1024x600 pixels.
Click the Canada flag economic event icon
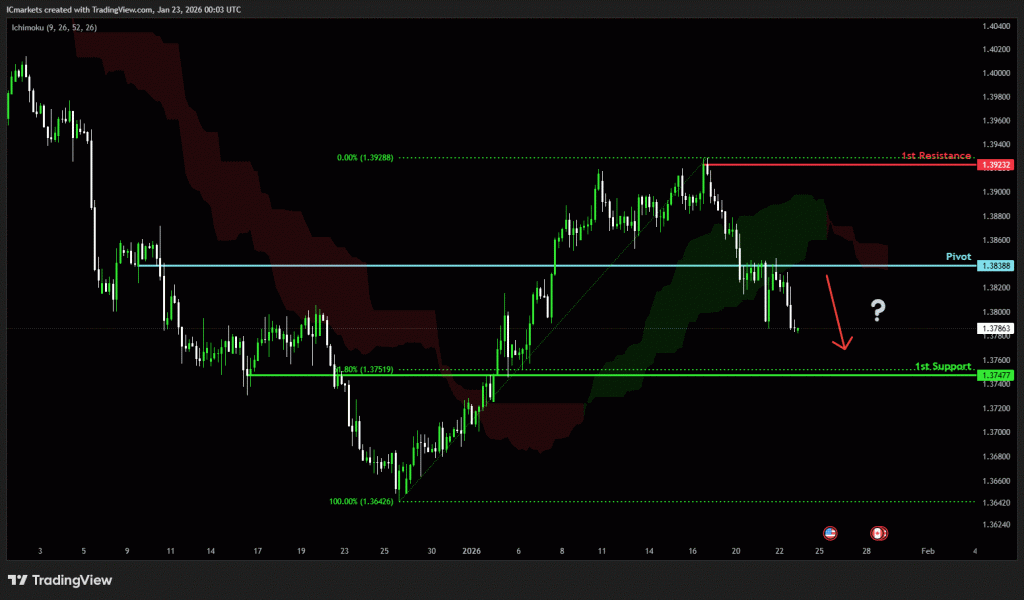(878, 533)
